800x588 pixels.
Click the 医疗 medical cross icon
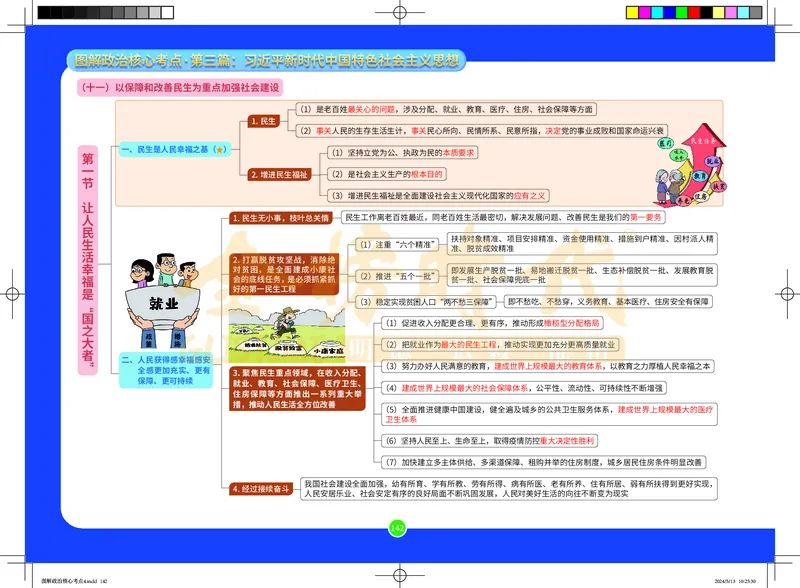coord(666,143)
